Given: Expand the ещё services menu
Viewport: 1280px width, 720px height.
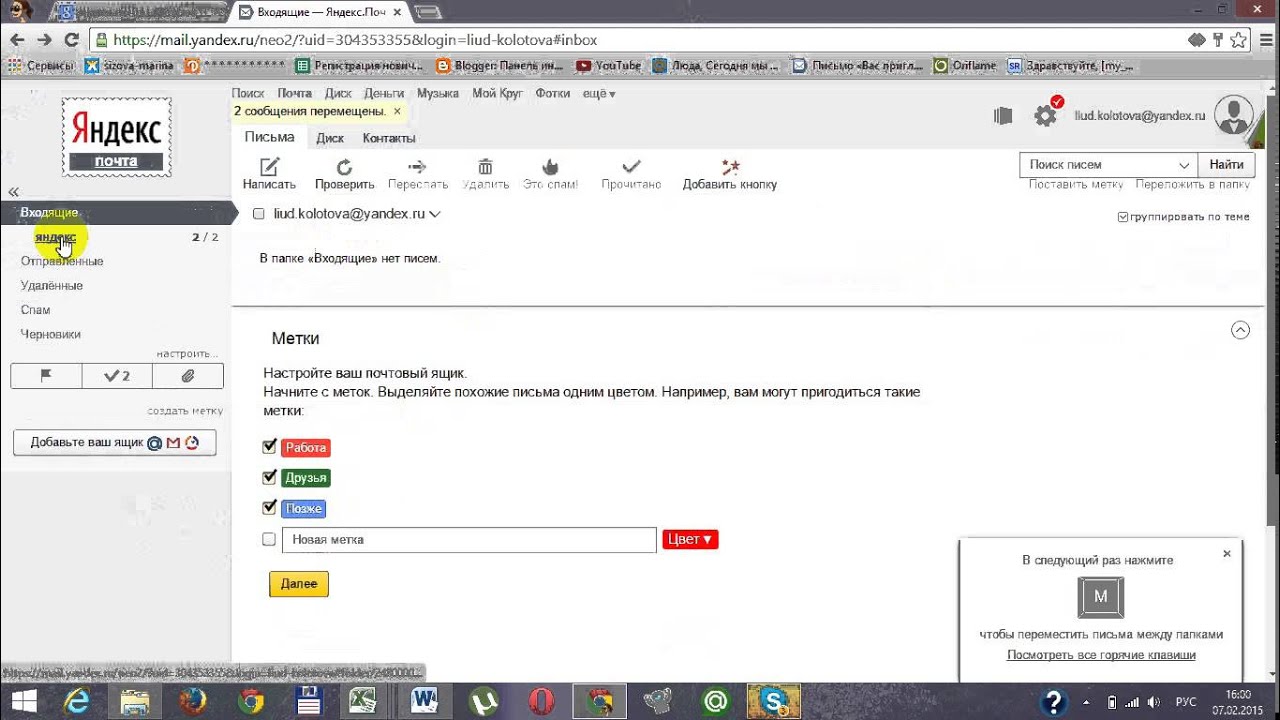Looking at the screenshot, I should point(599,93).
